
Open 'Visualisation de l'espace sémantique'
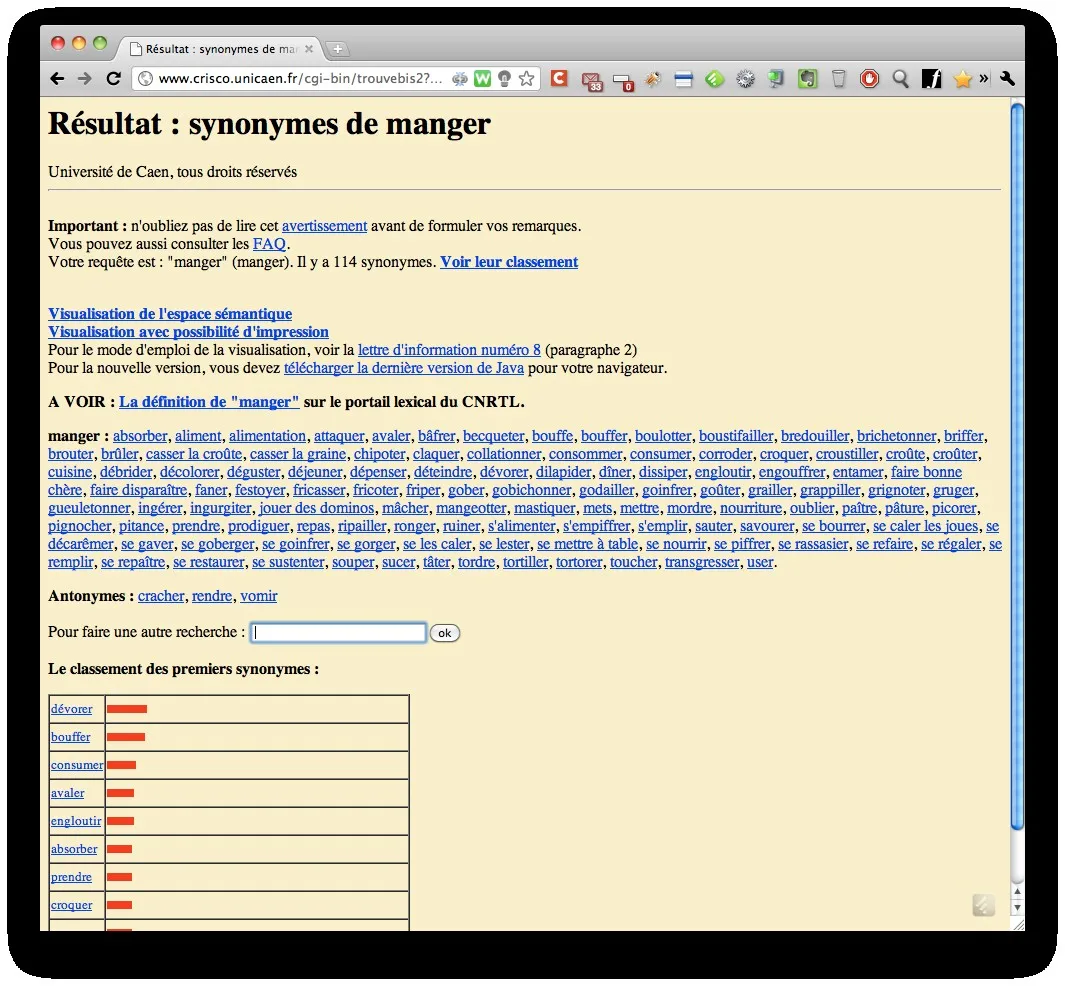coord(170,314)
